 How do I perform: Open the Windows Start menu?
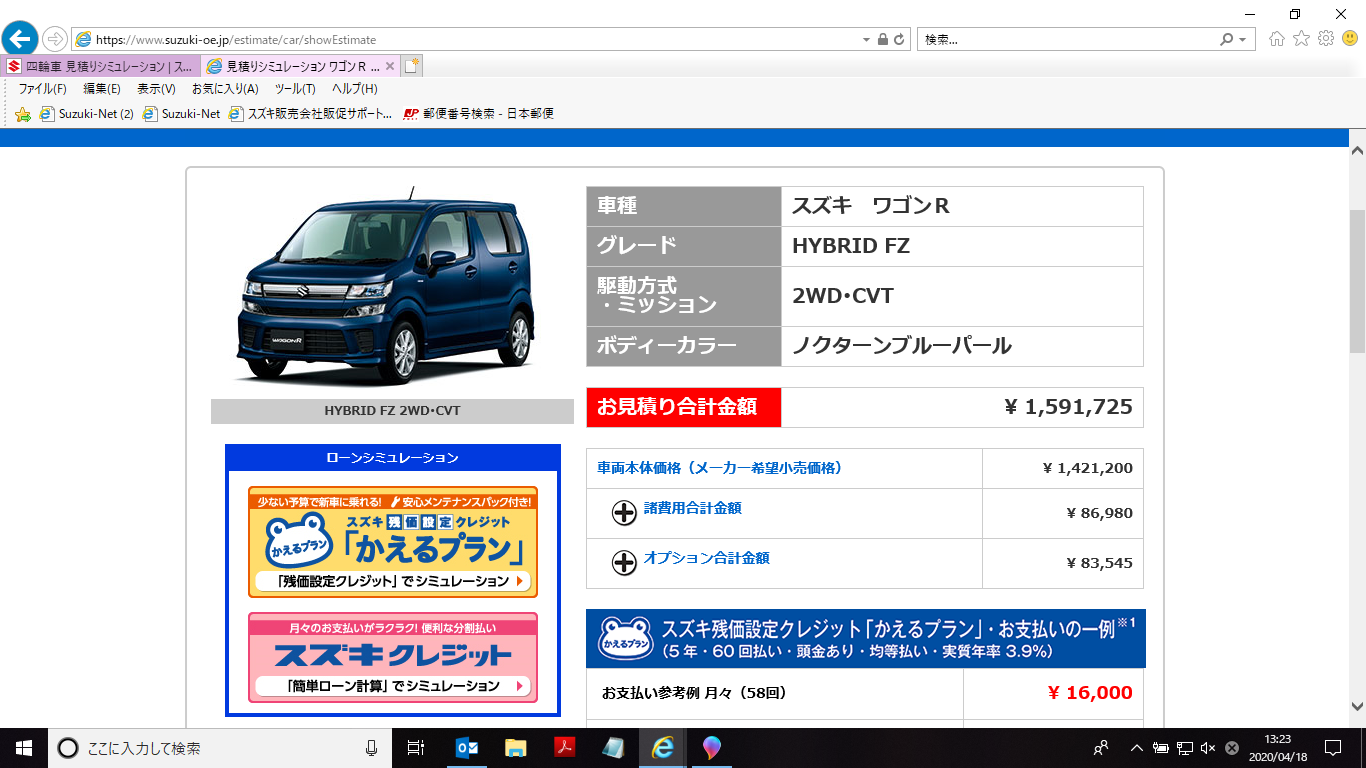23,747
